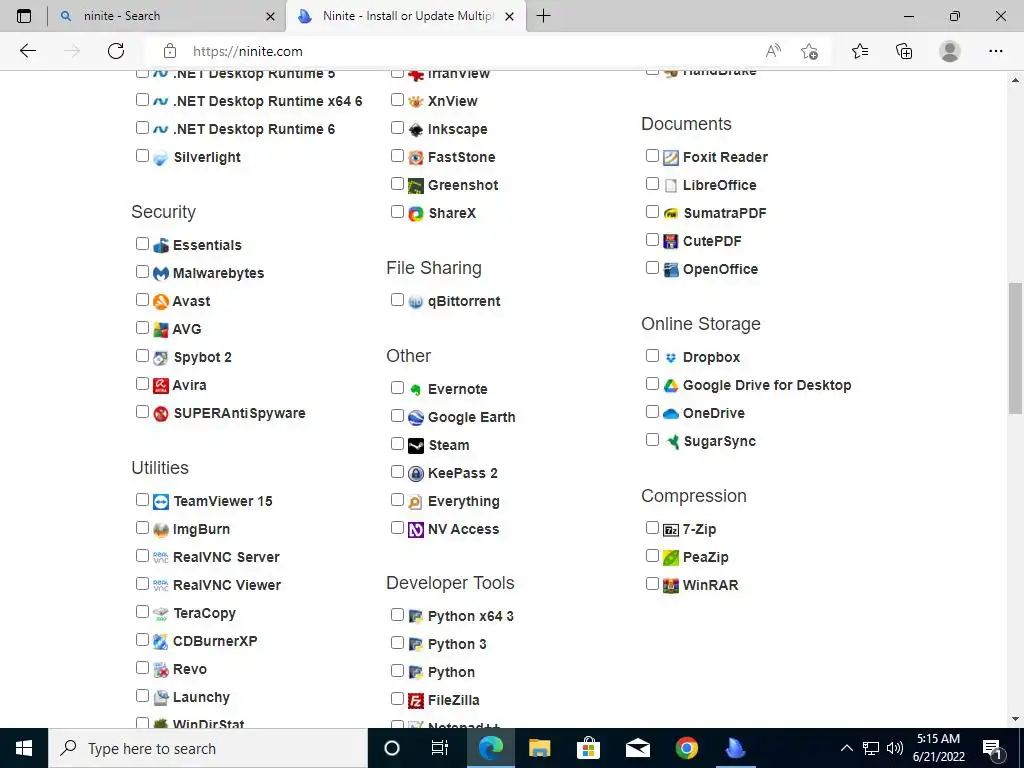
Task: Check the Essentials checkbox
Action: [x=142, y=244]
